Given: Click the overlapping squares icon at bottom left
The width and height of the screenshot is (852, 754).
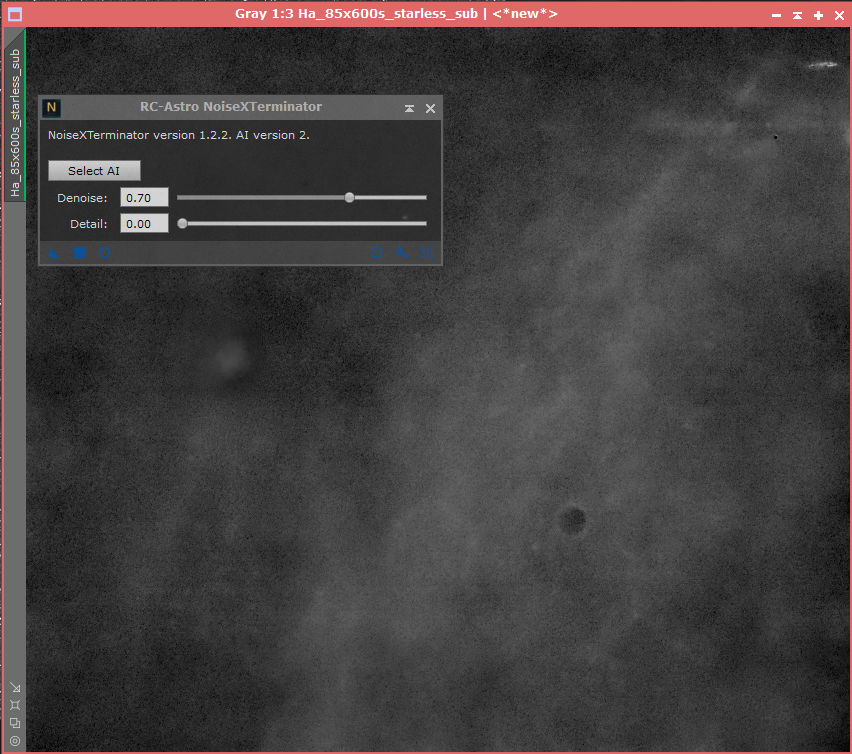Looking at the screenshot, I should [x=15, y=723].
